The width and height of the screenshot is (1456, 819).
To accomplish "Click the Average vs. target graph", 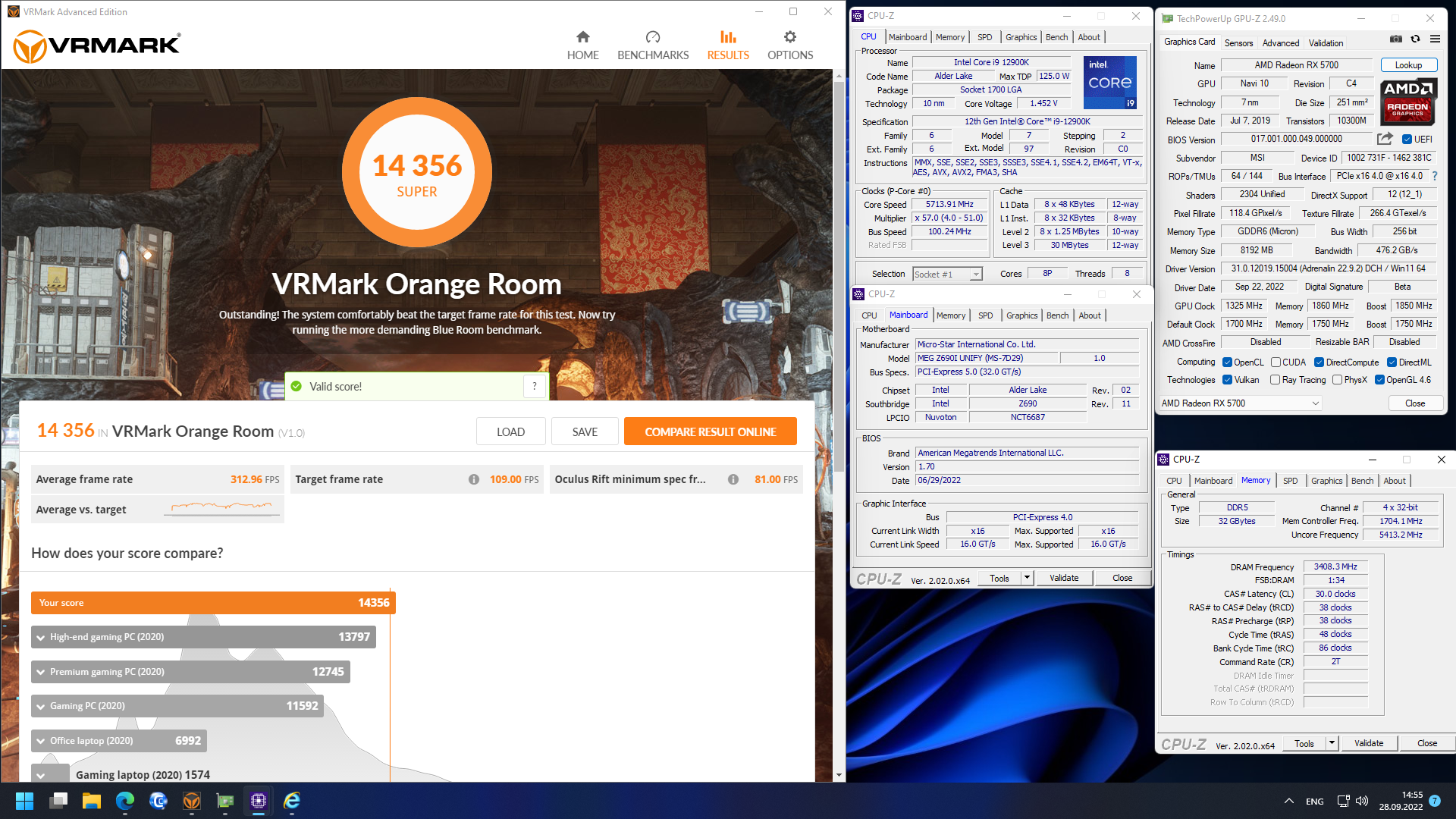I will click(x=222, y=508).
